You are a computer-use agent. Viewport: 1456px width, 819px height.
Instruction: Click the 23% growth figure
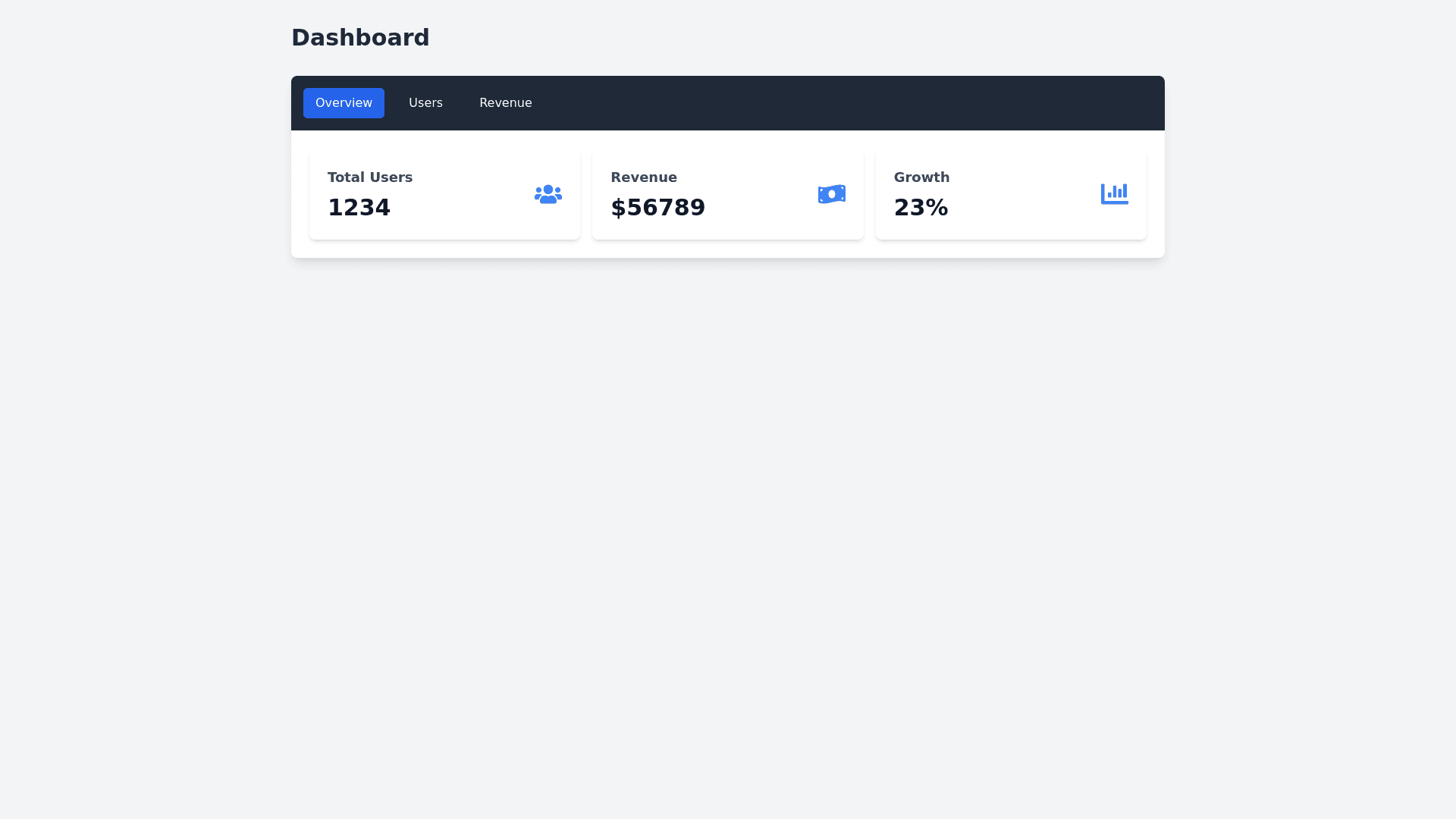(921, 207)
